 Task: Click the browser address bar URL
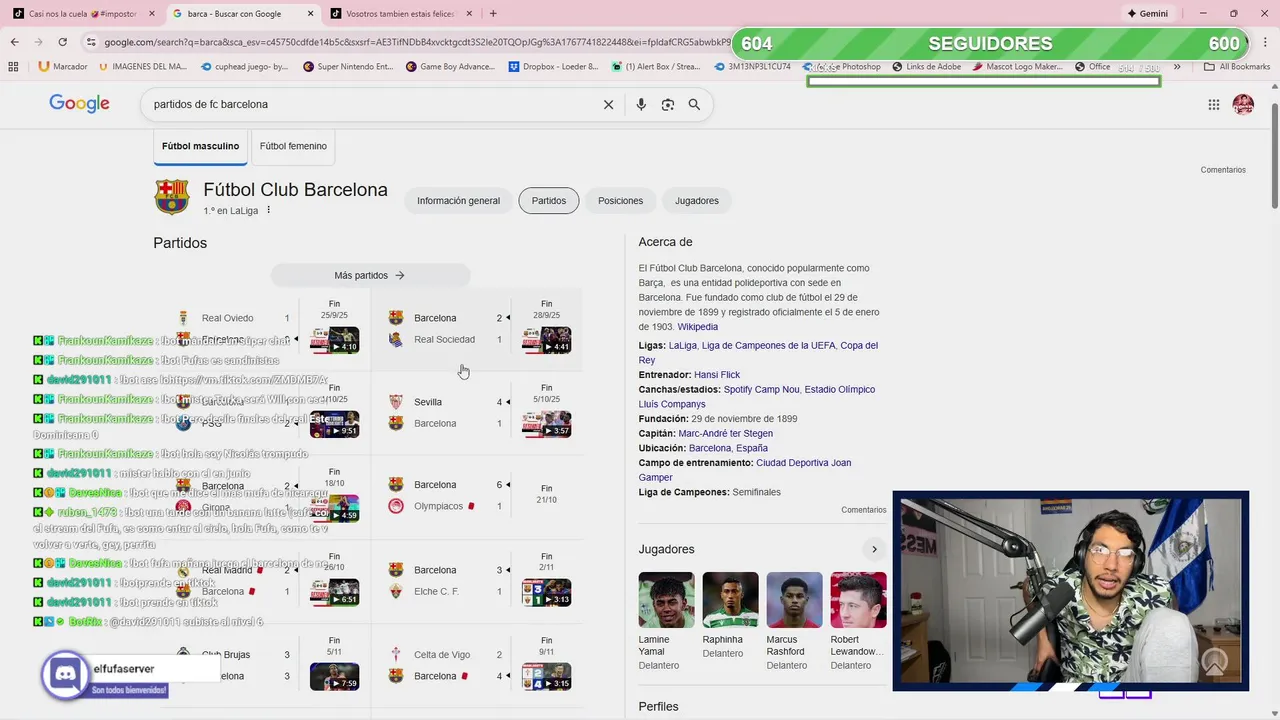click(x=415, y=42)
